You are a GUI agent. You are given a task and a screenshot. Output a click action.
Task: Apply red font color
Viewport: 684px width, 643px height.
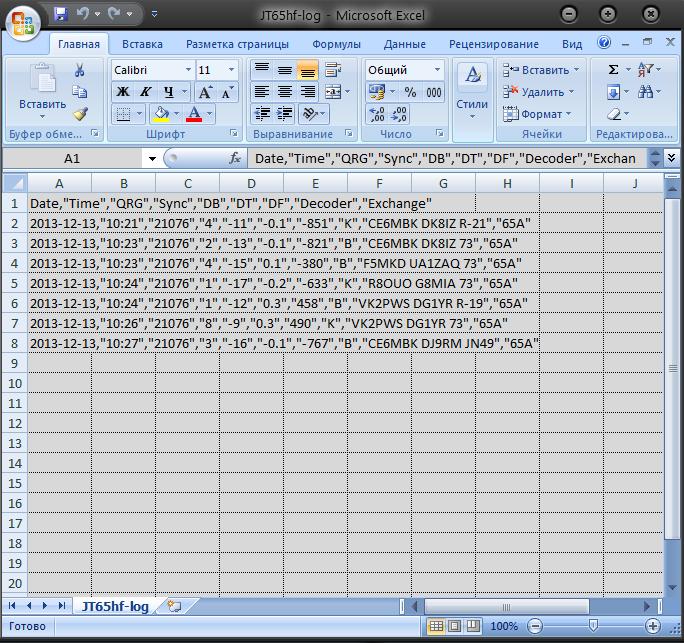(194, 114)
